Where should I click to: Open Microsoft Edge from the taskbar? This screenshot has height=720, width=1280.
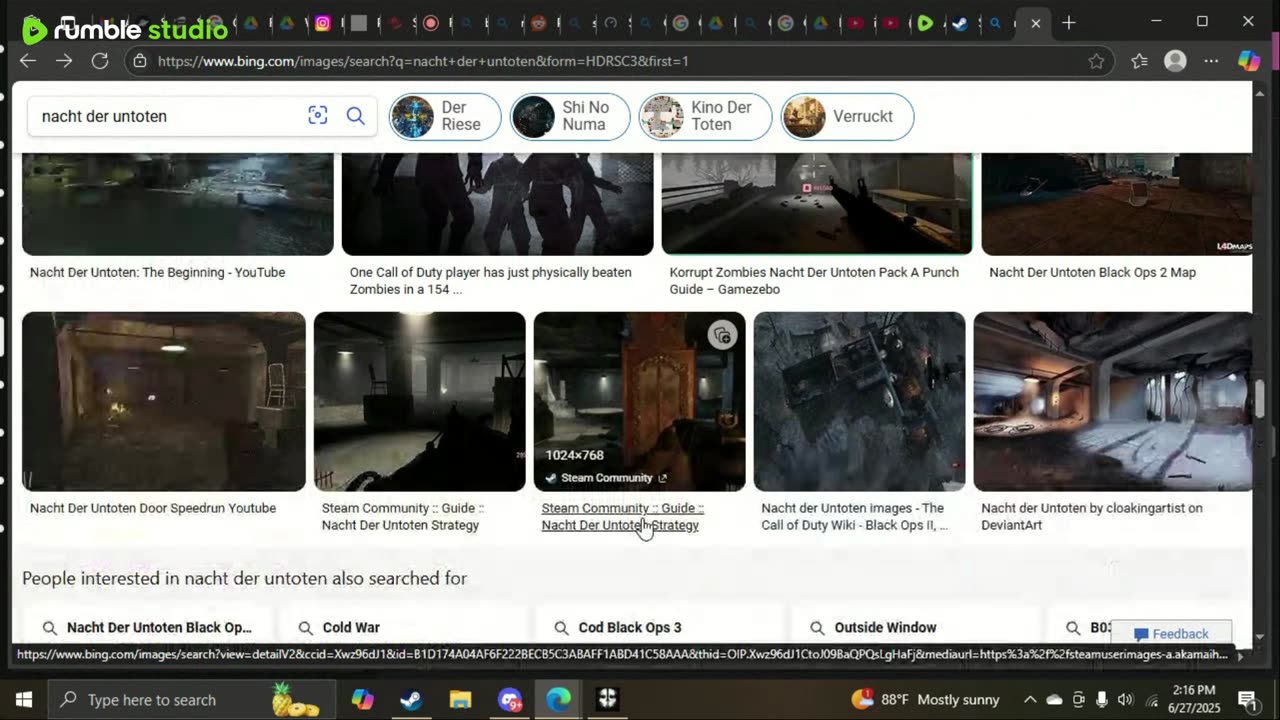pos(558,700)
